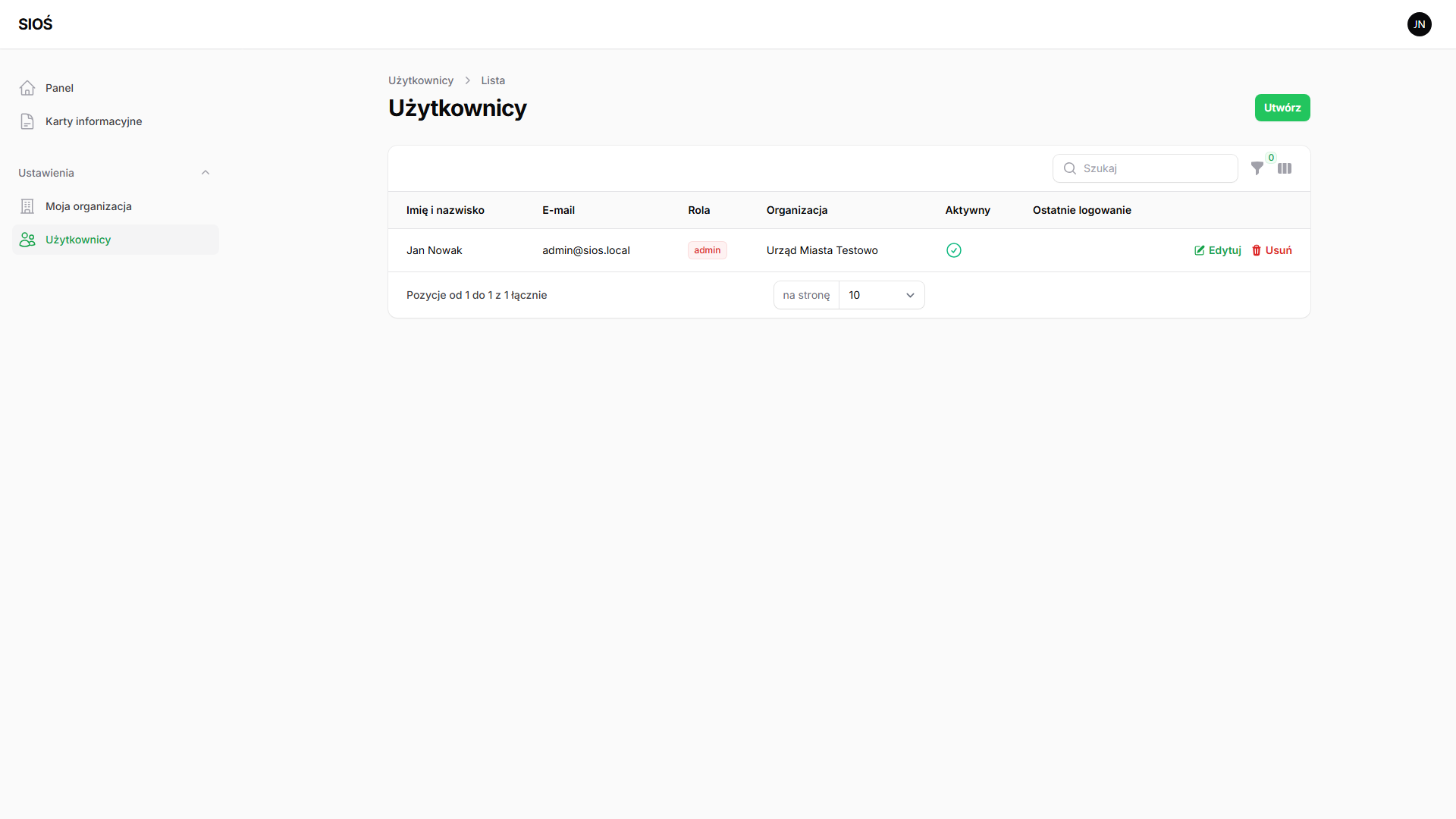Click the Imię i nazwisko column header

point(445,210)
